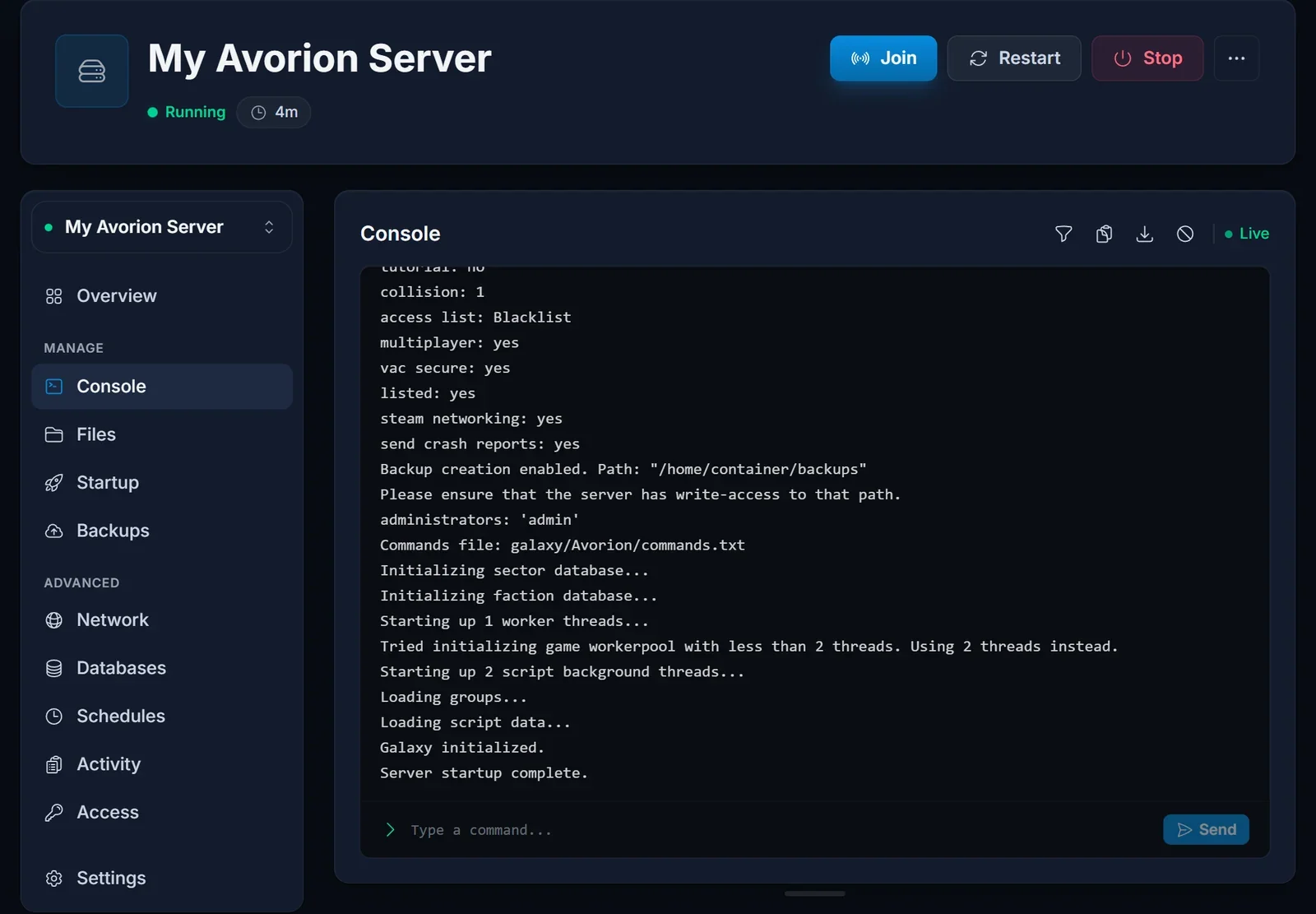
Task: Click the 'Commands file: galaxy/Avorion/commands.txt' line
Action: [563, 545]
